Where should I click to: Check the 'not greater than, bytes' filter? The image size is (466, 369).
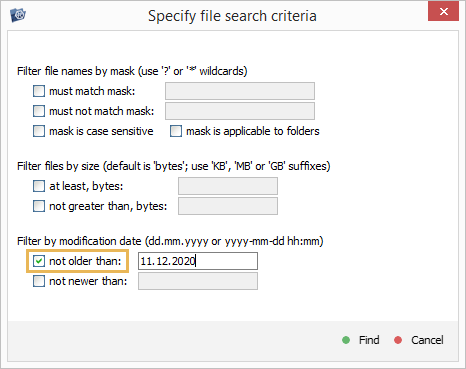pos(39,206)
